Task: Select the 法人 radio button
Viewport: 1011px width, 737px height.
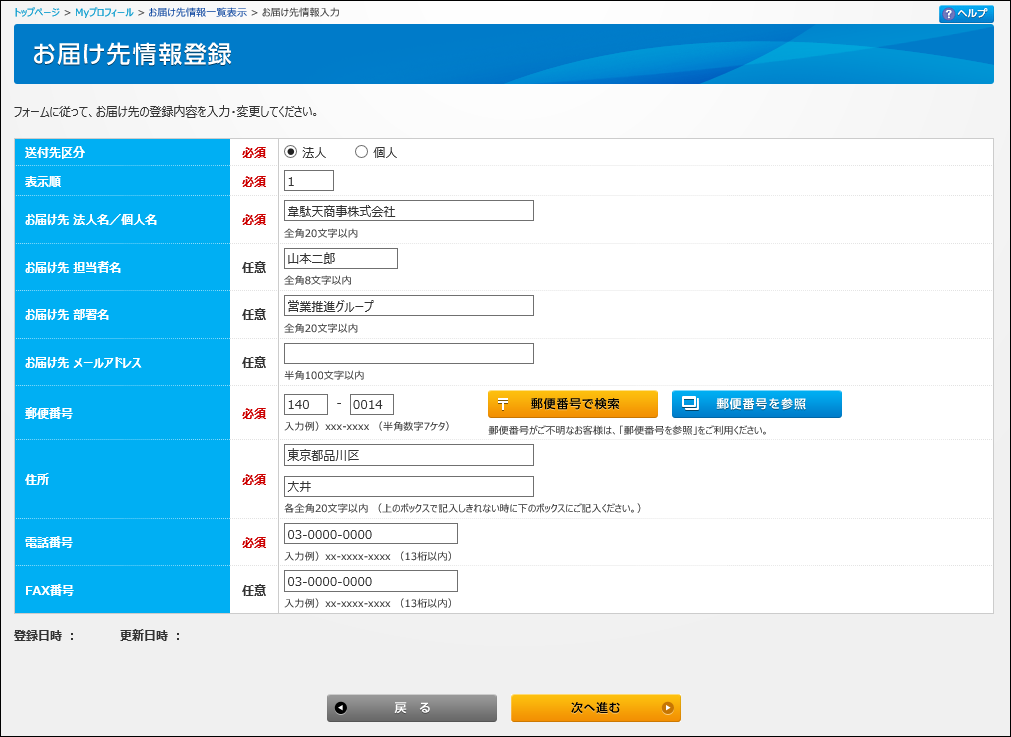Action: coord(291,152)
